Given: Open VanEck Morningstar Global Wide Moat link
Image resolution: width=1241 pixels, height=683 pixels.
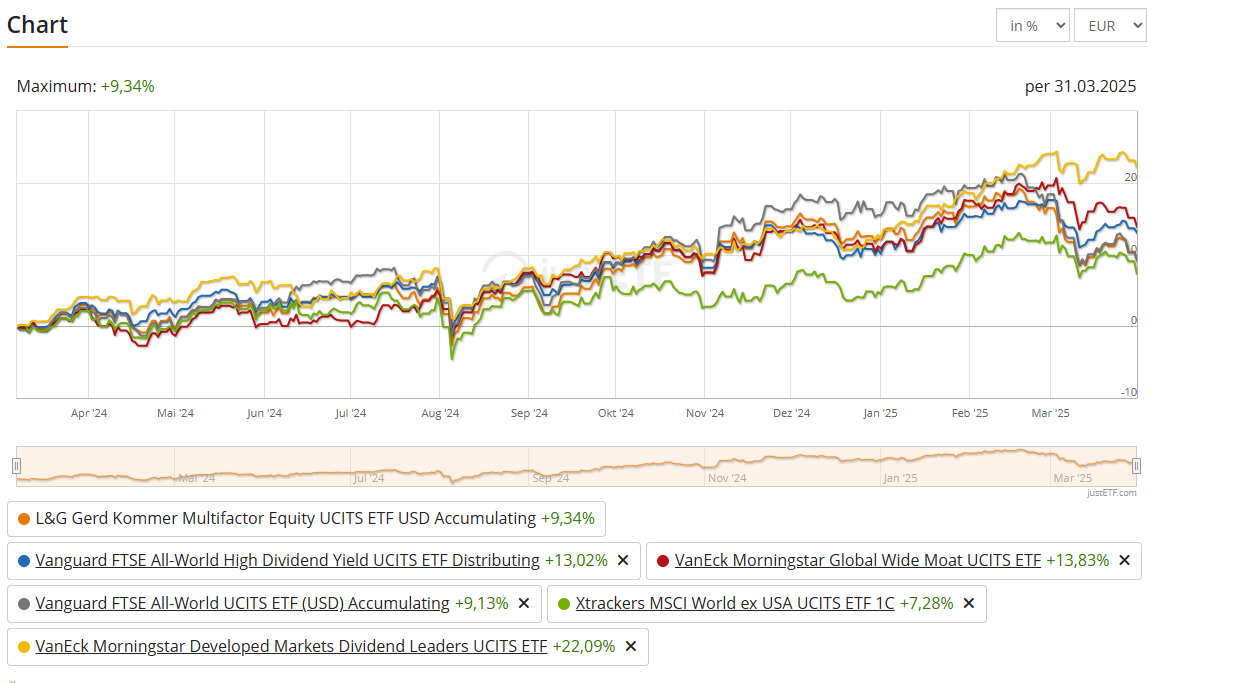Looking at the screenshot, I should [x=857, y=560].
